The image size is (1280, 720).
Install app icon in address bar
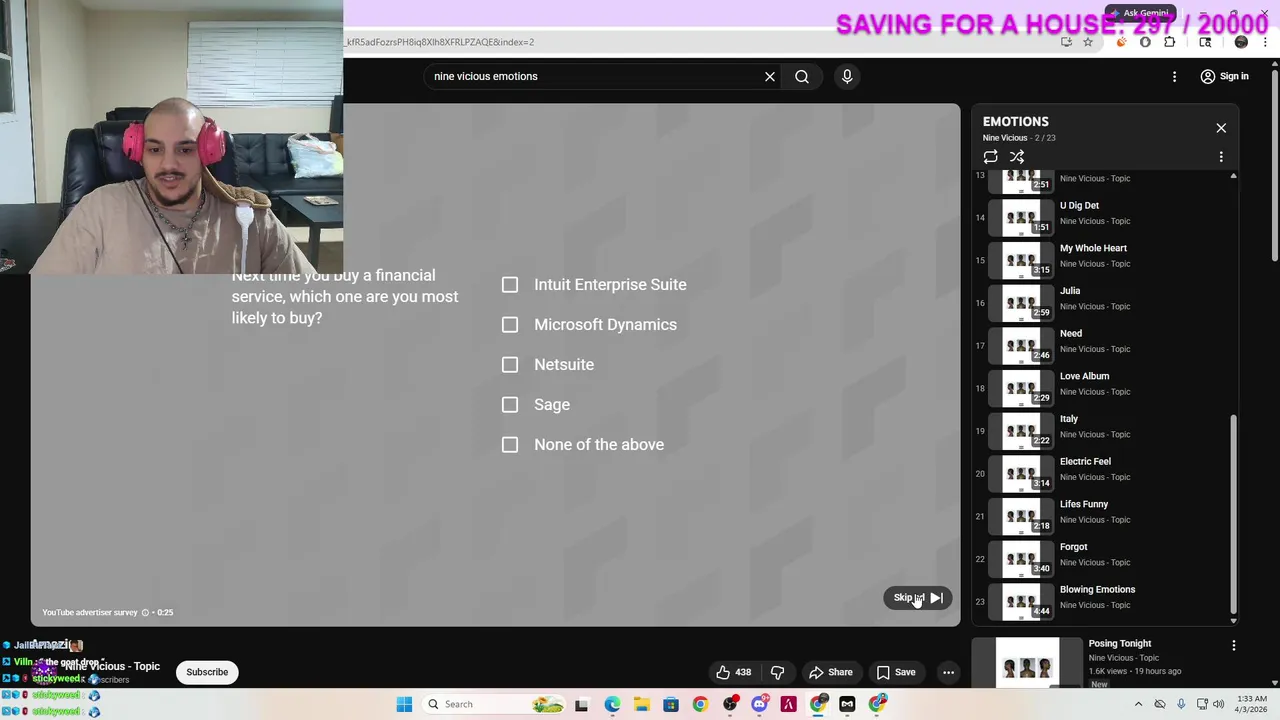[x=1066, y=42]
